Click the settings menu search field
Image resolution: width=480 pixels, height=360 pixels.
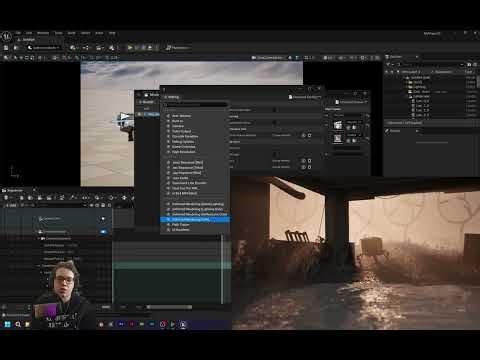tap(195, 105)
